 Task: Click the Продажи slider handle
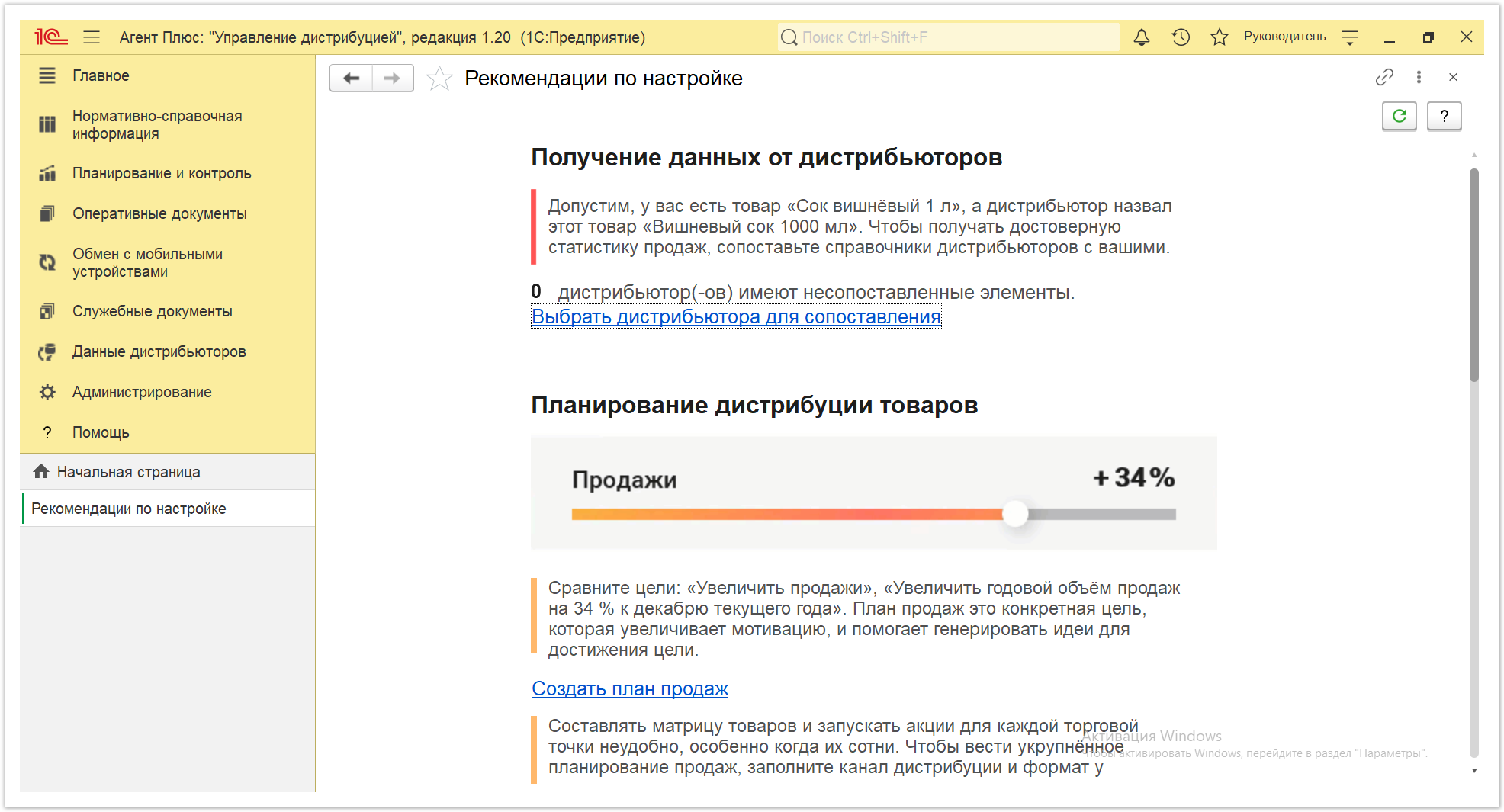click(x=1015, y=514)
